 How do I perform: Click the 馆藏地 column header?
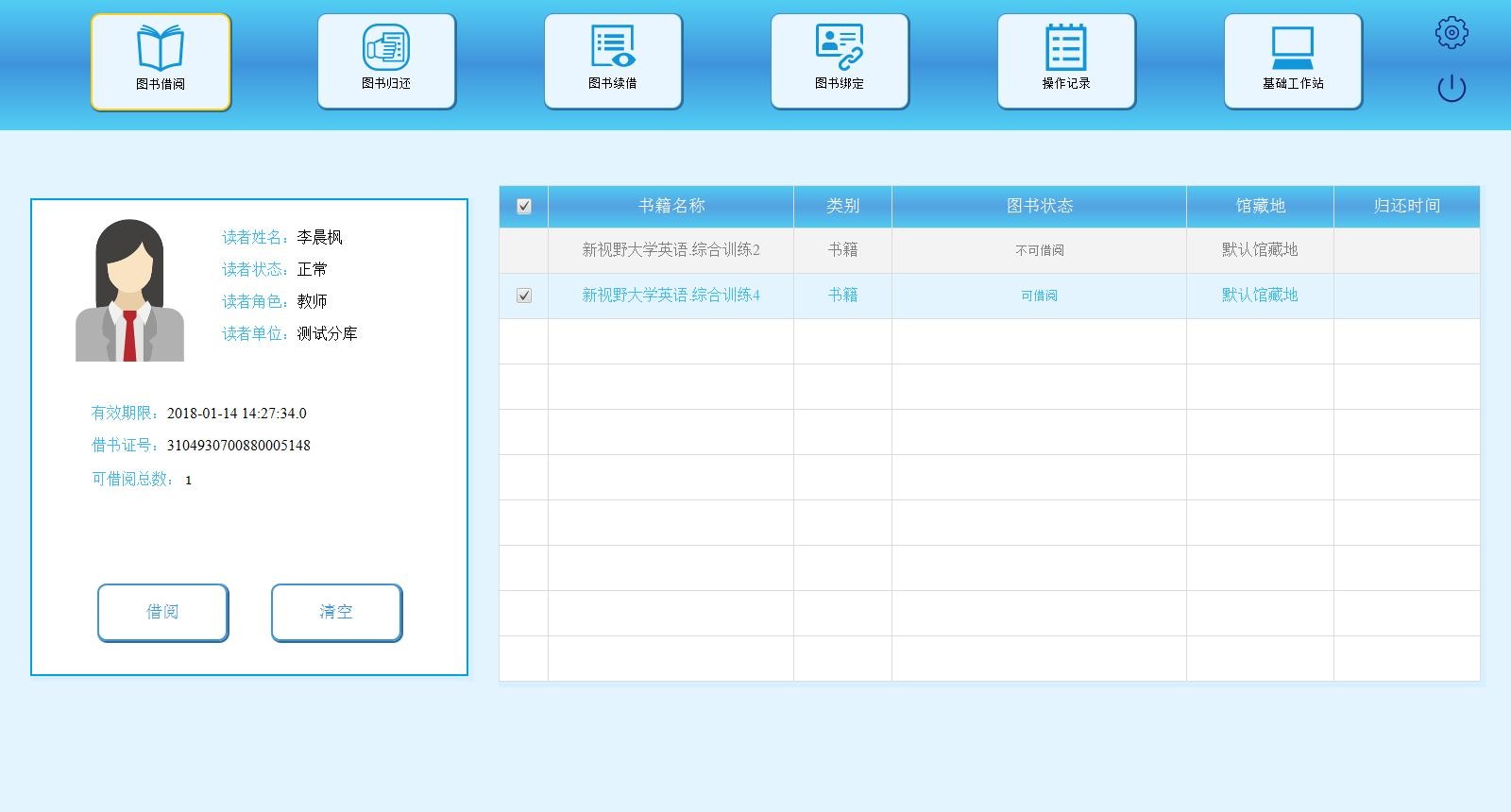[x=1260, y=206]
